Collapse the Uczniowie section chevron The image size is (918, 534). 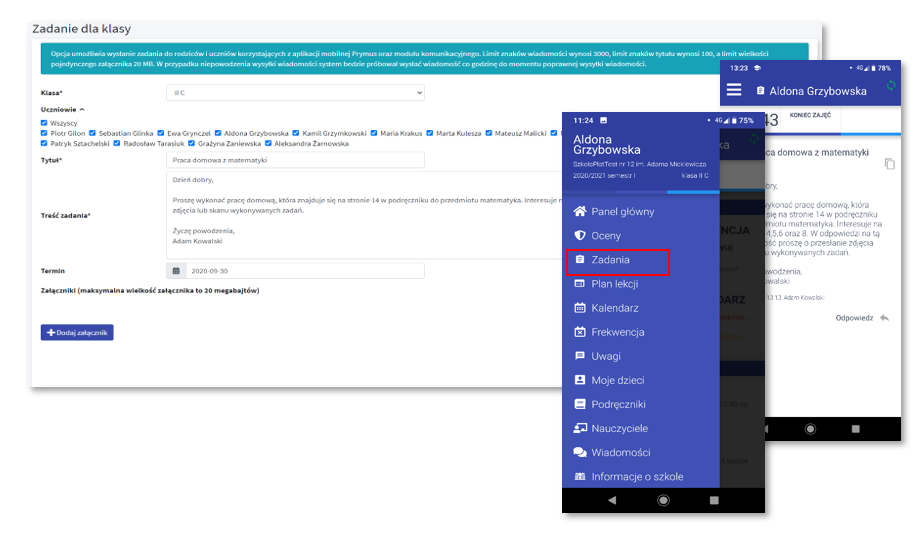[x=82, y=109]
